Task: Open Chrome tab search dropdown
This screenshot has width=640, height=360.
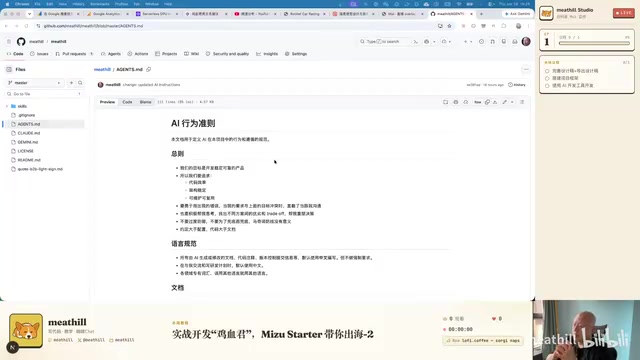Action: point(29,13)
